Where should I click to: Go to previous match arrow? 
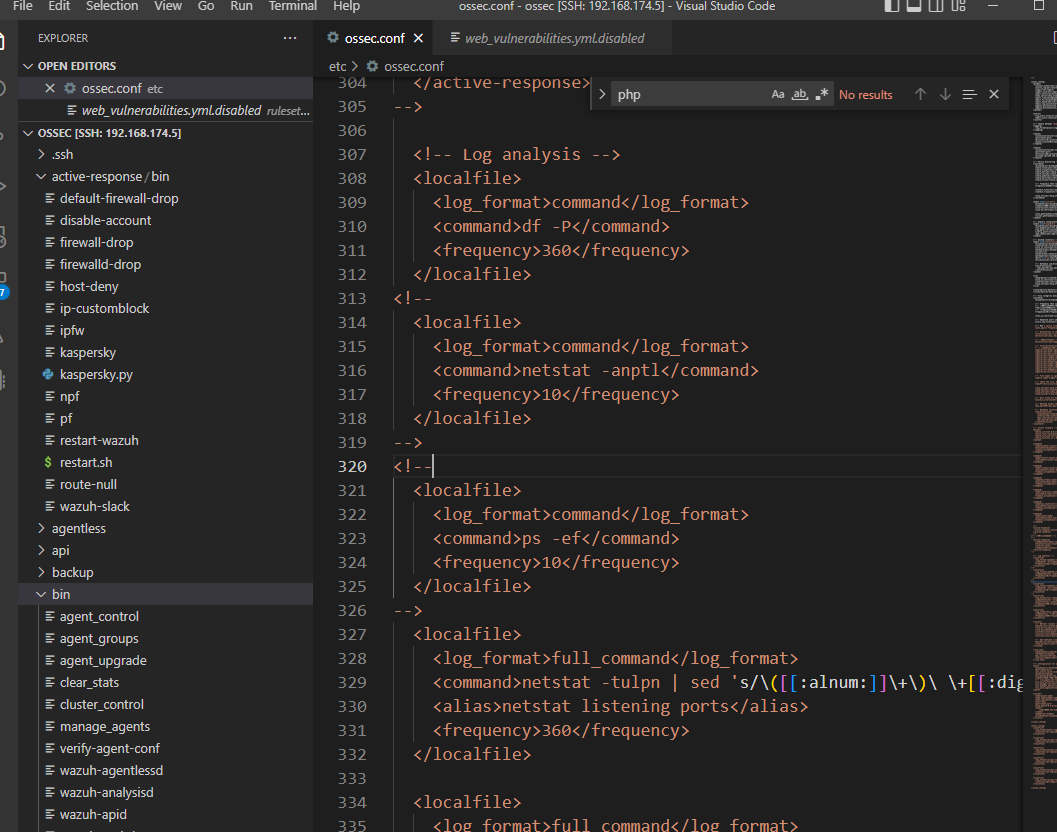pos(920,94)
